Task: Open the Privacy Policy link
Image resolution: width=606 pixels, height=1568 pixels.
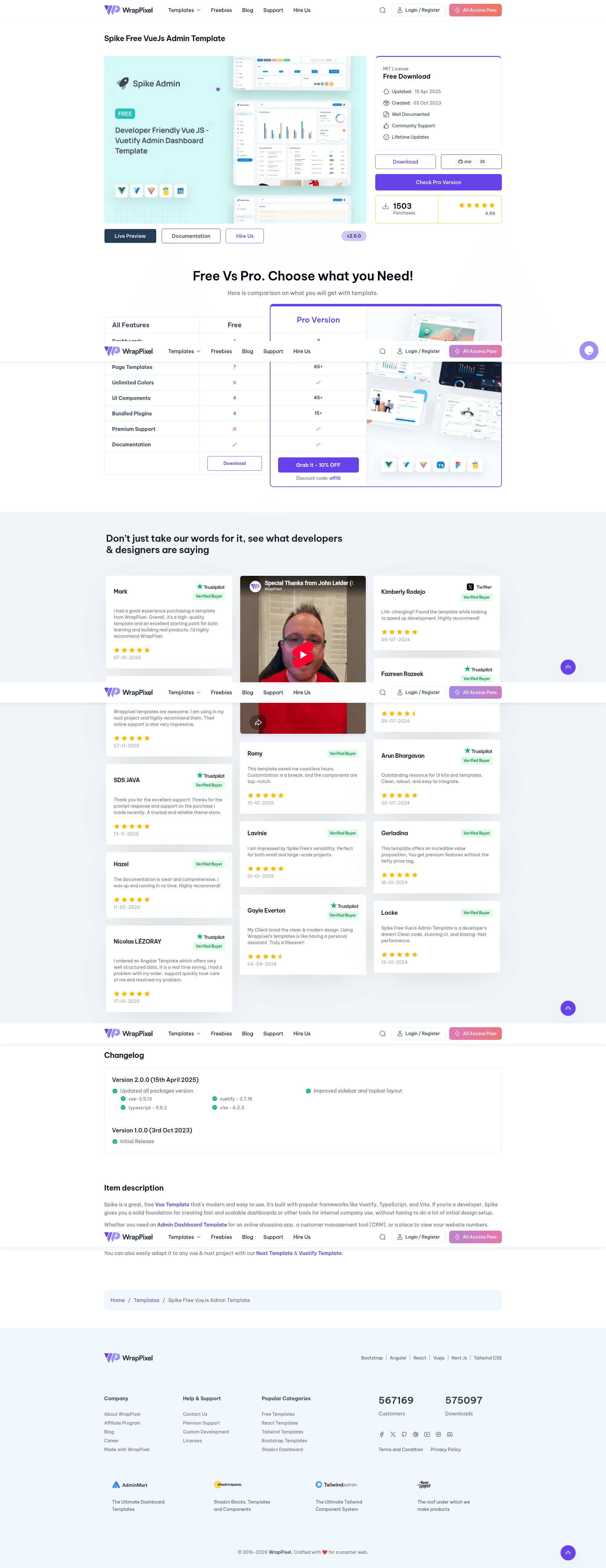Action: coord(445,1449)
